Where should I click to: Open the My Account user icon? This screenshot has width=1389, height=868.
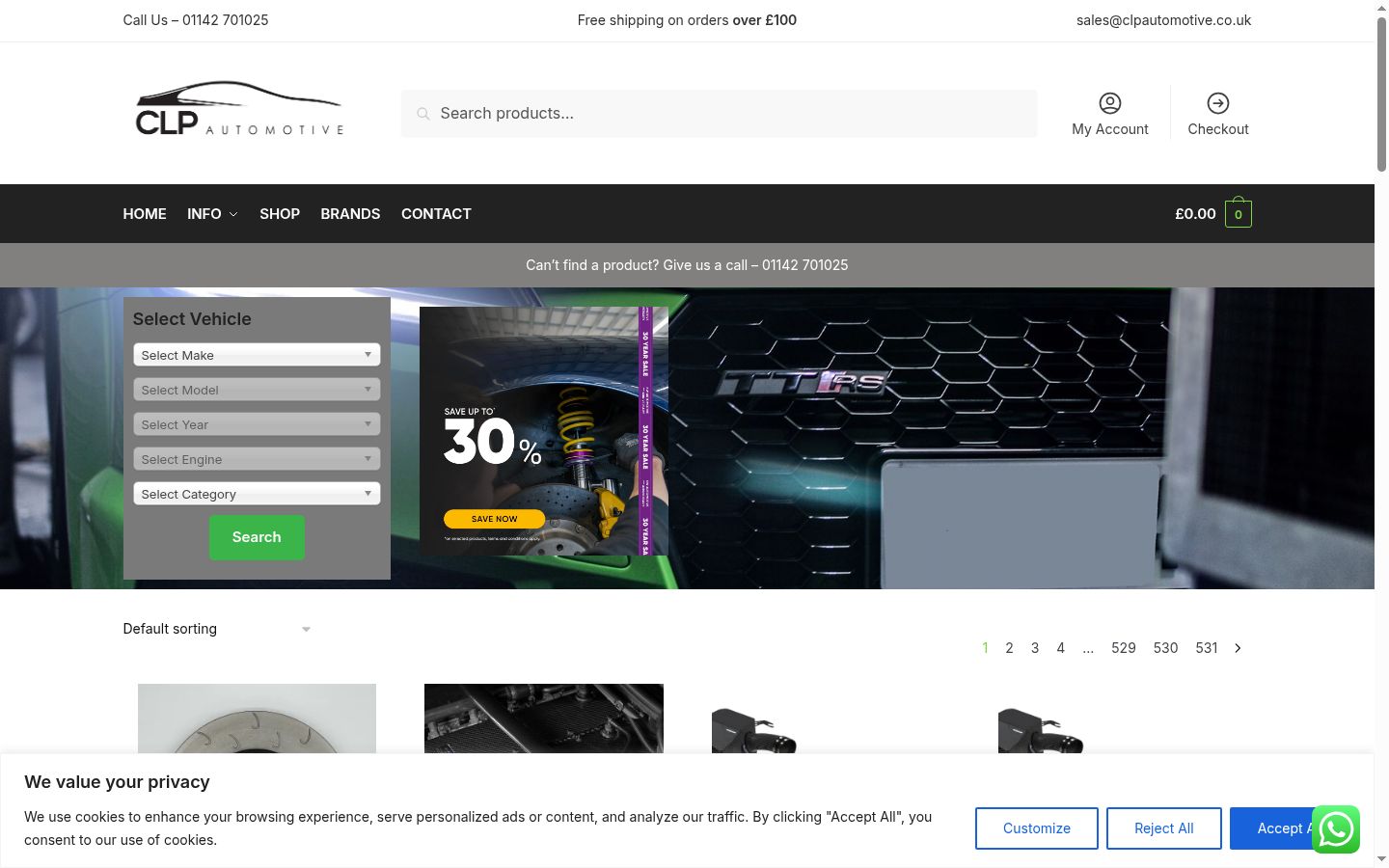click(1110, 103)
